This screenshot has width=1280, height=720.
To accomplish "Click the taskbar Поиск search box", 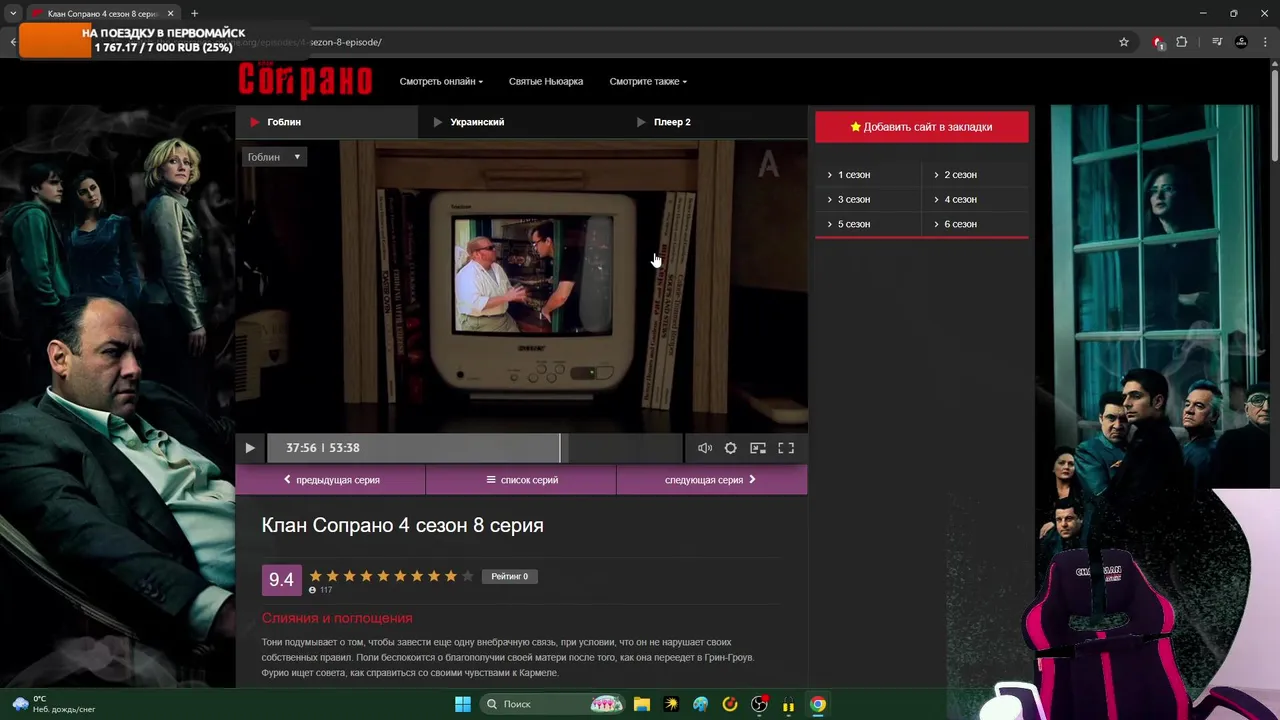I will tap(552, 704).
